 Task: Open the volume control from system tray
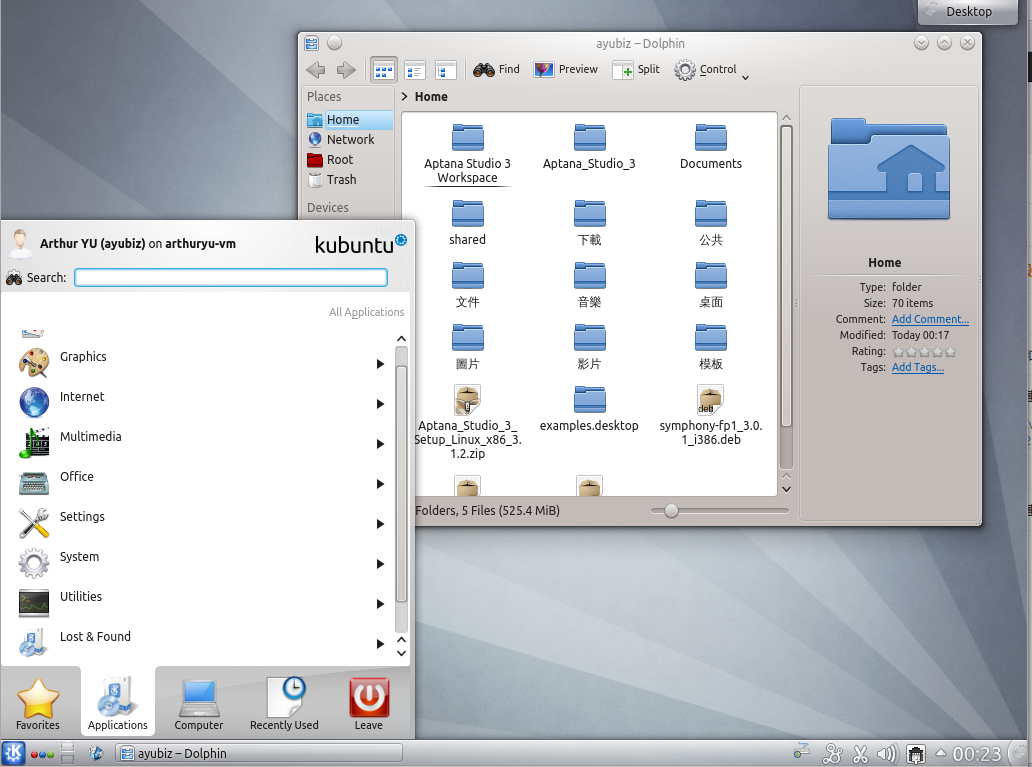887,753
